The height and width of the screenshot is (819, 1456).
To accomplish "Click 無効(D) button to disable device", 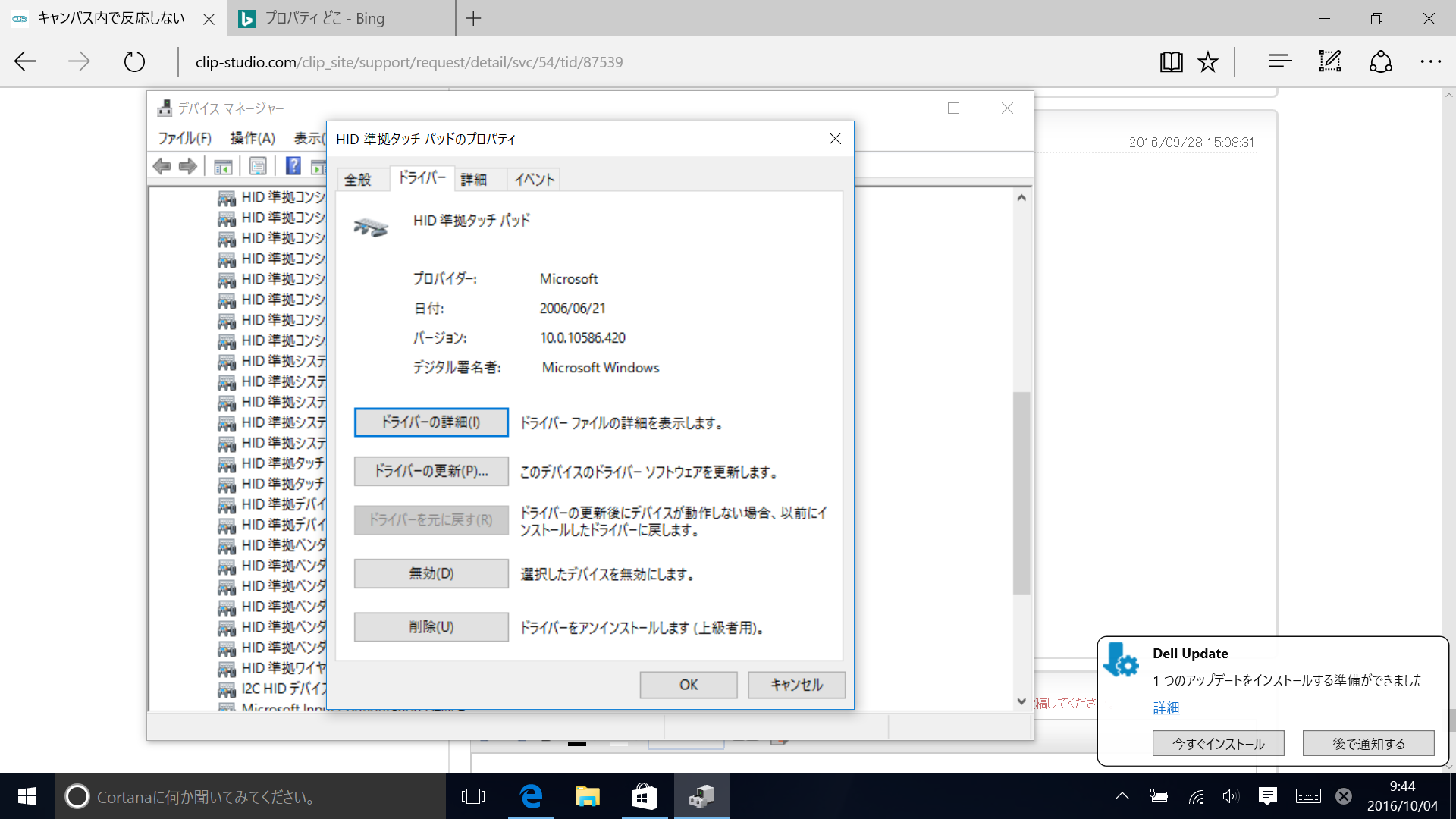I will 431,573.
